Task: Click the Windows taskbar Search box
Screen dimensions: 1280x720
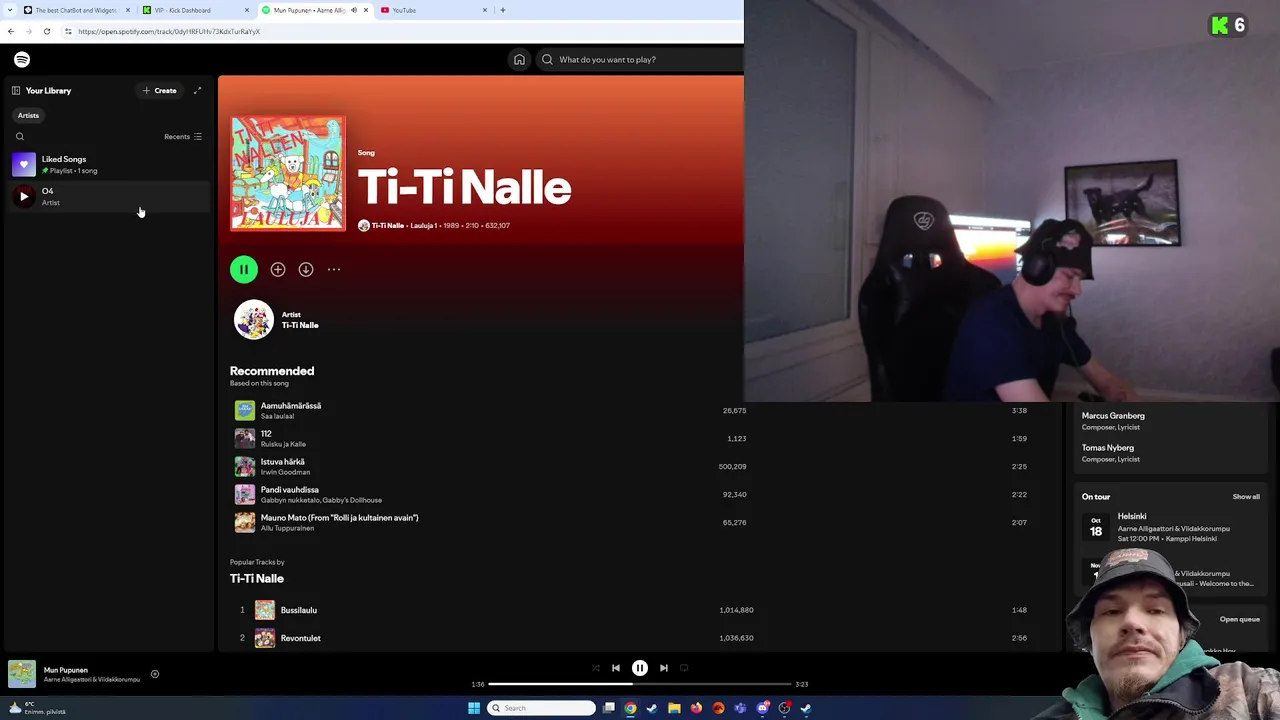Action: (x=541, y=708)
